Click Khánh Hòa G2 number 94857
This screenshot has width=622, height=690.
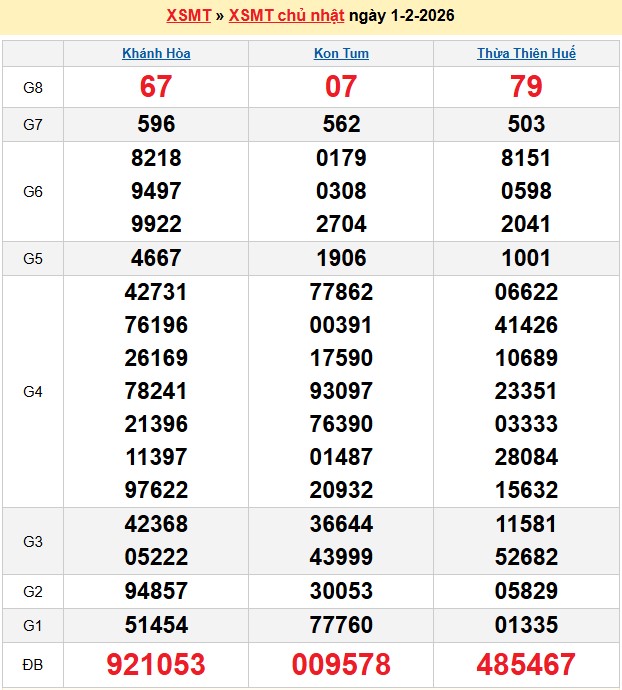coord(156,591)
